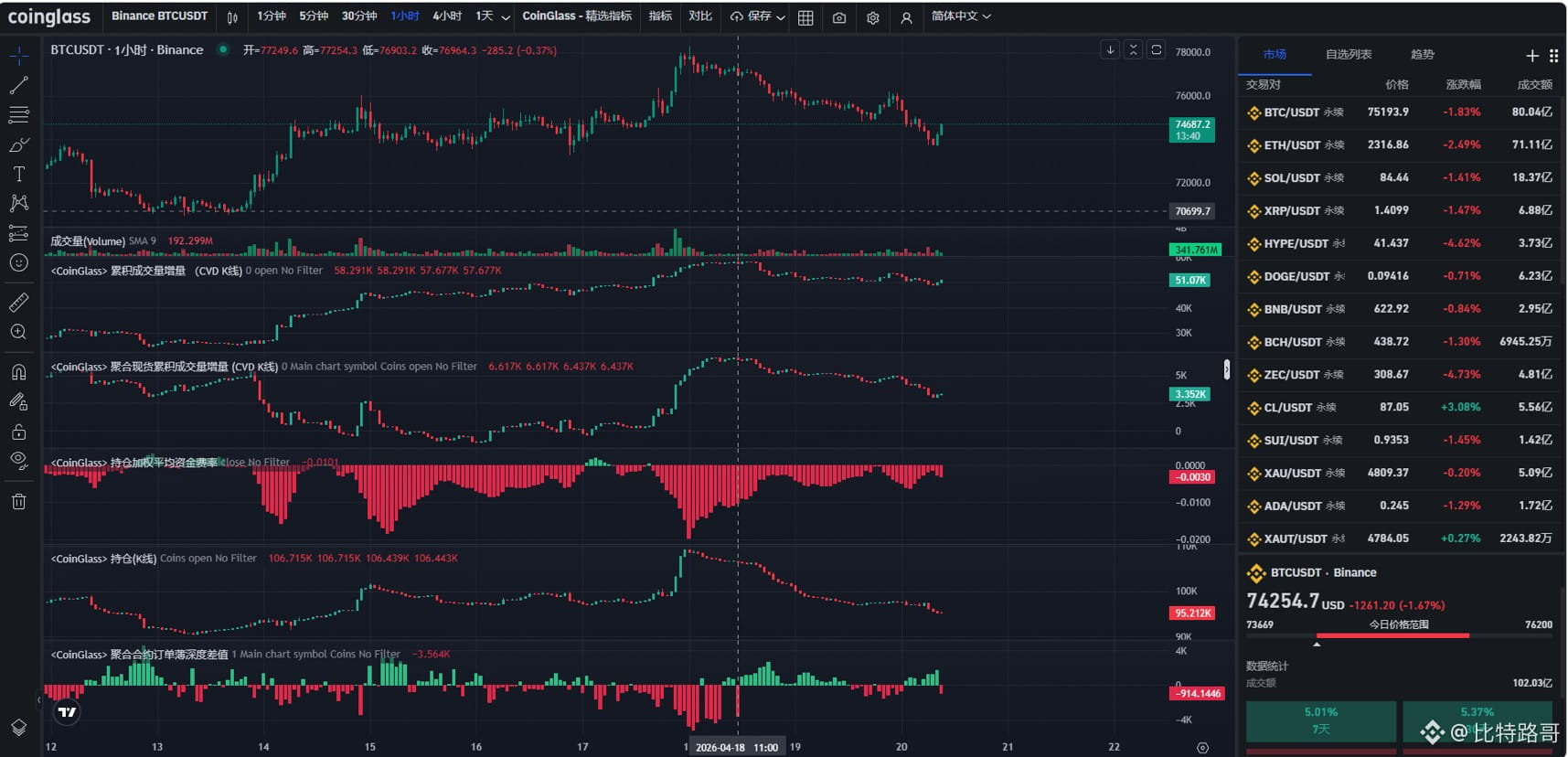Open the candlestick chart type selector
The height and width of the screenshot is (757, 1568).
tap(232, 16)
